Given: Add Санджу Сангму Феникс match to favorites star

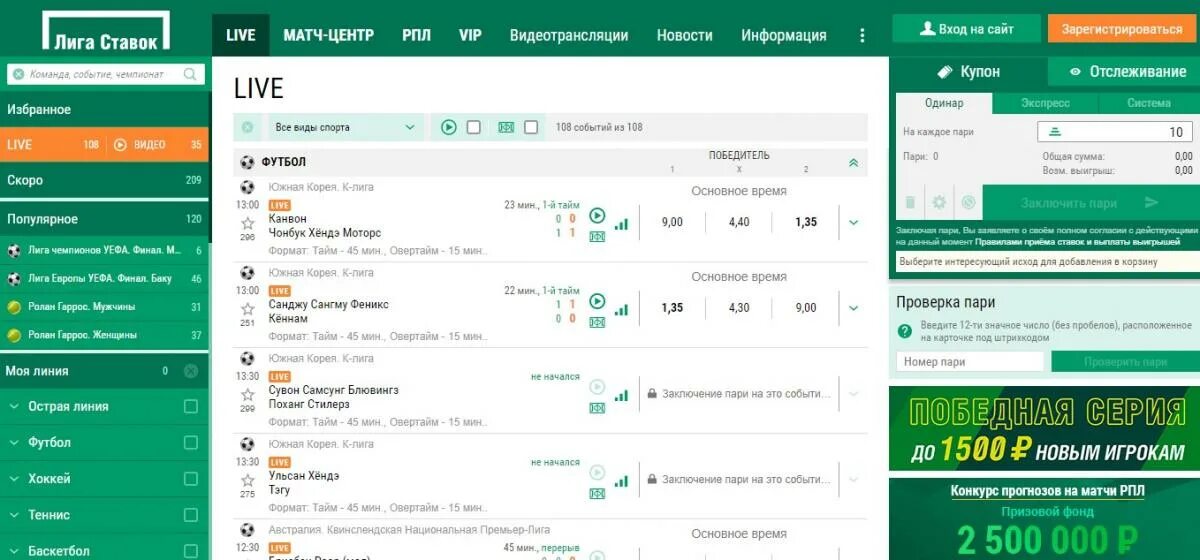Looking at the screenshot, I should 248,308.
